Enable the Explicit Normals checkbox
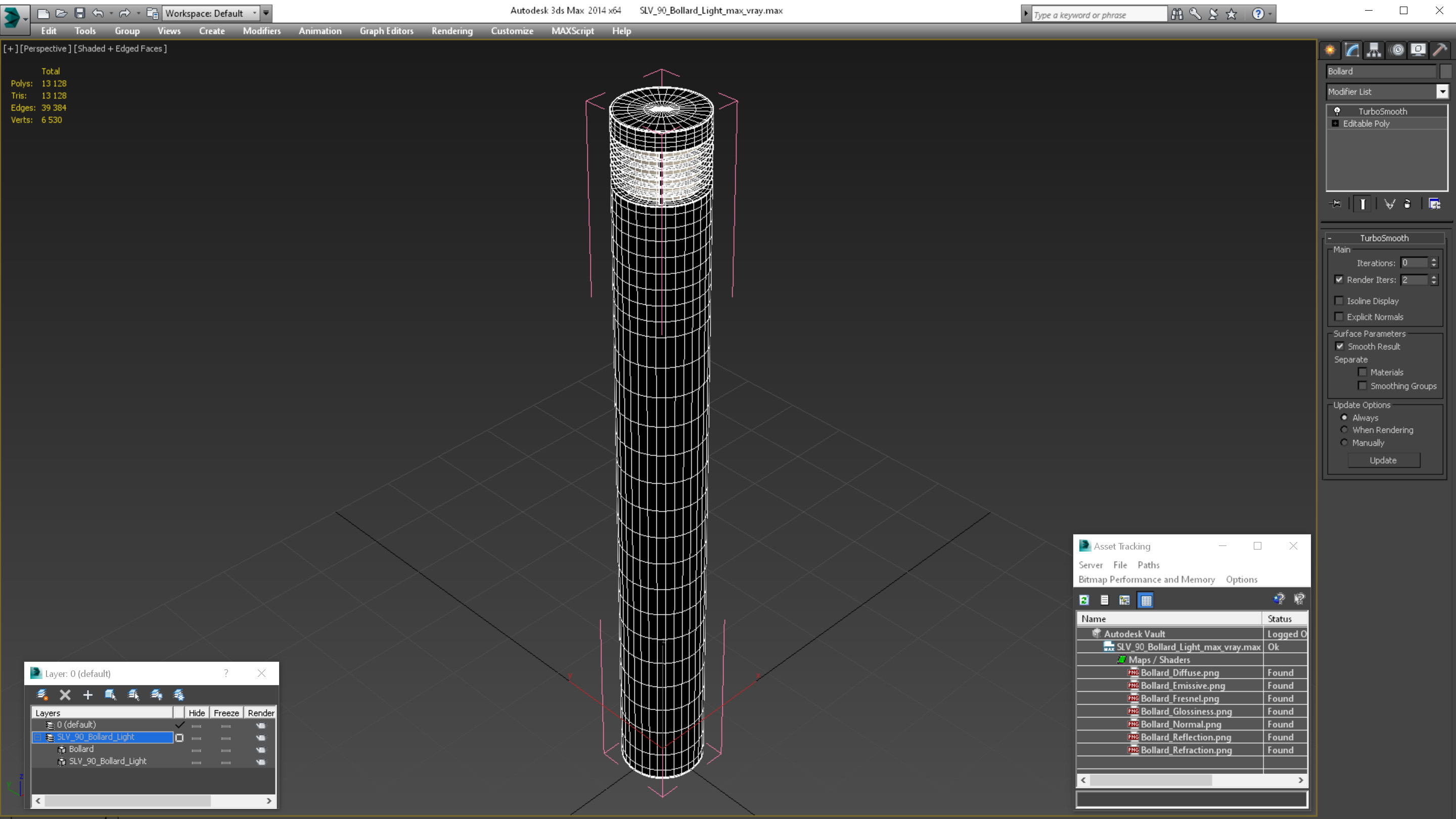 click(1339, 316)
